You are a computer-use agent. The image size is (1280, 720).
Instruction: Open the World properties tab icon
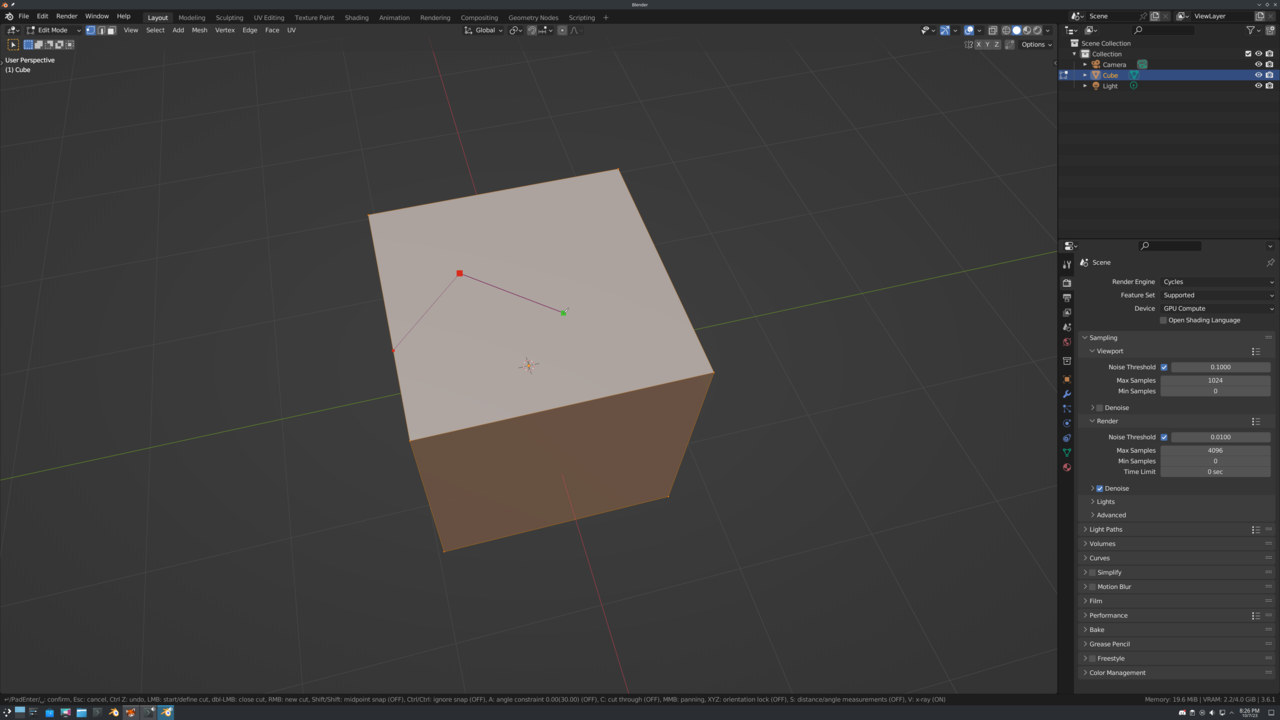click(x=1067, y=342)
